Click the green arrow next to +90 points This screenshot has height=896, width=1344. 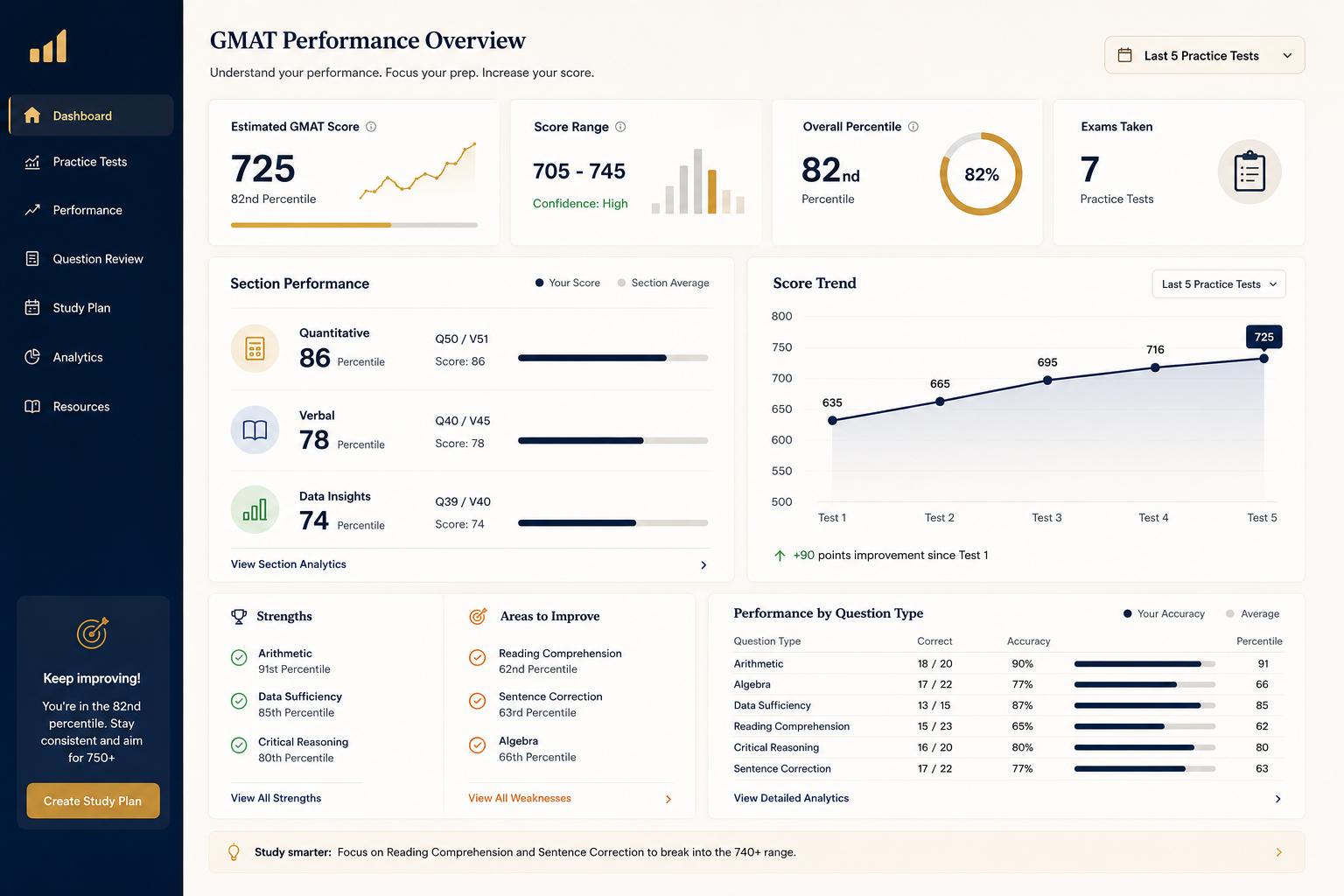point(780,556)
